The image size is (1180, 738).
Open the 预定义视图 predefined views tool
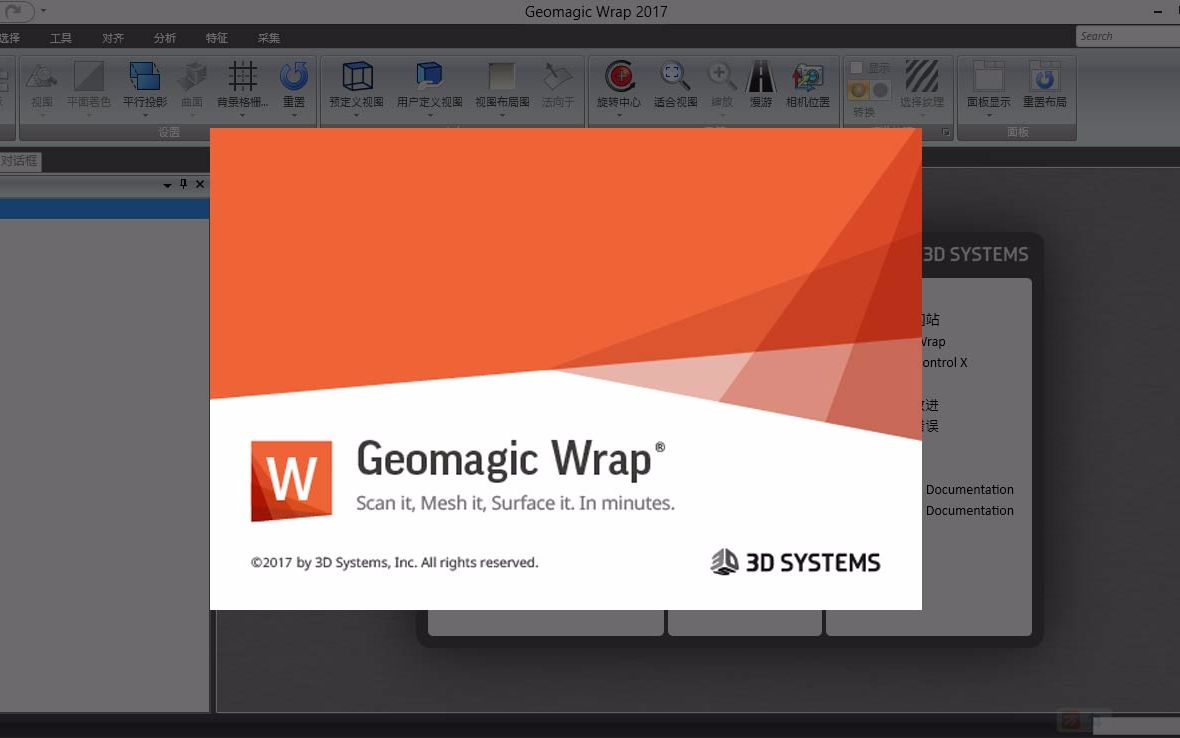[357, 84]
